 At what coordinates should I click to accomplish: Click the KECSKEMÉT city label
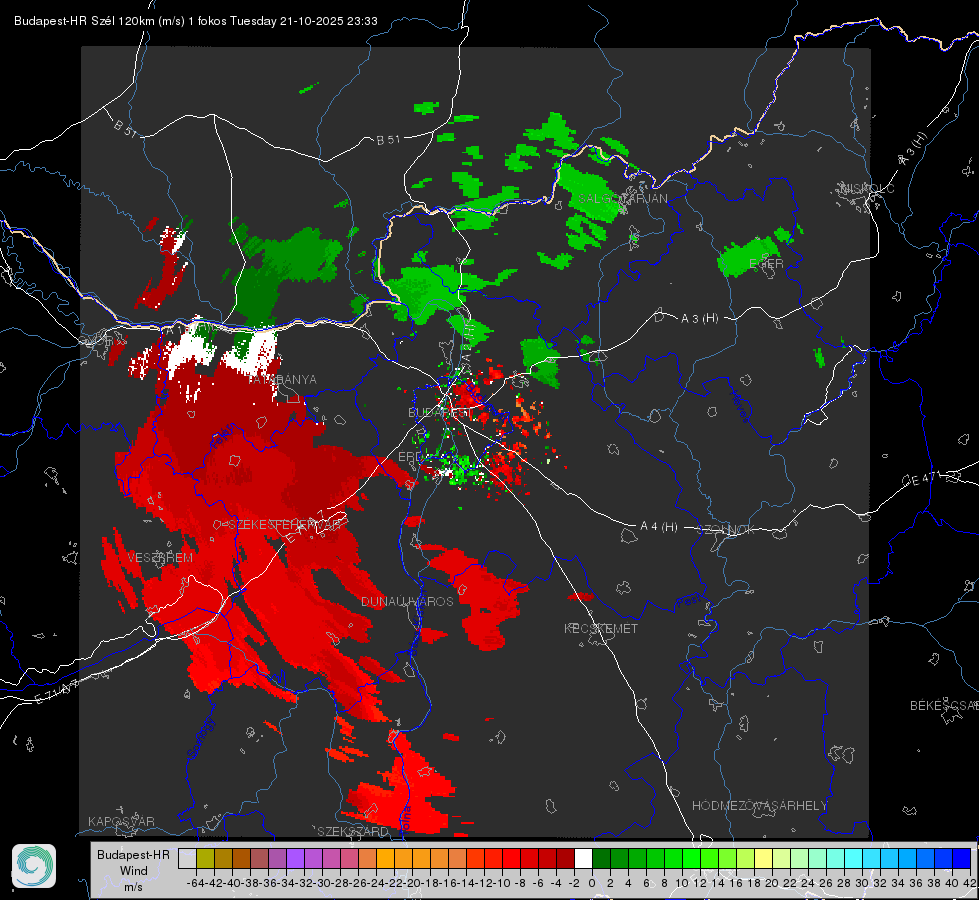[x=601, y=628]
